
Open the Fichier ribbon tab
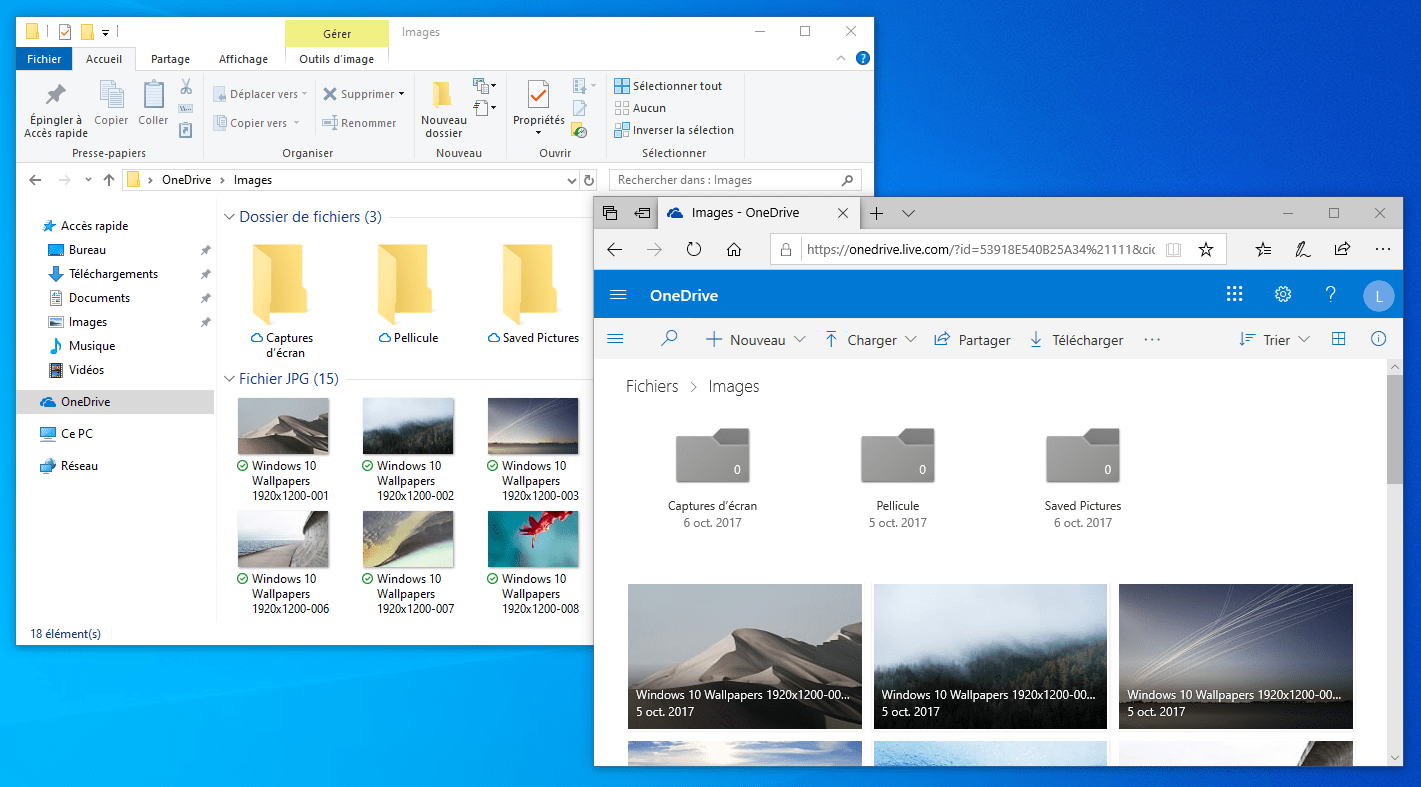click(44, 59)
